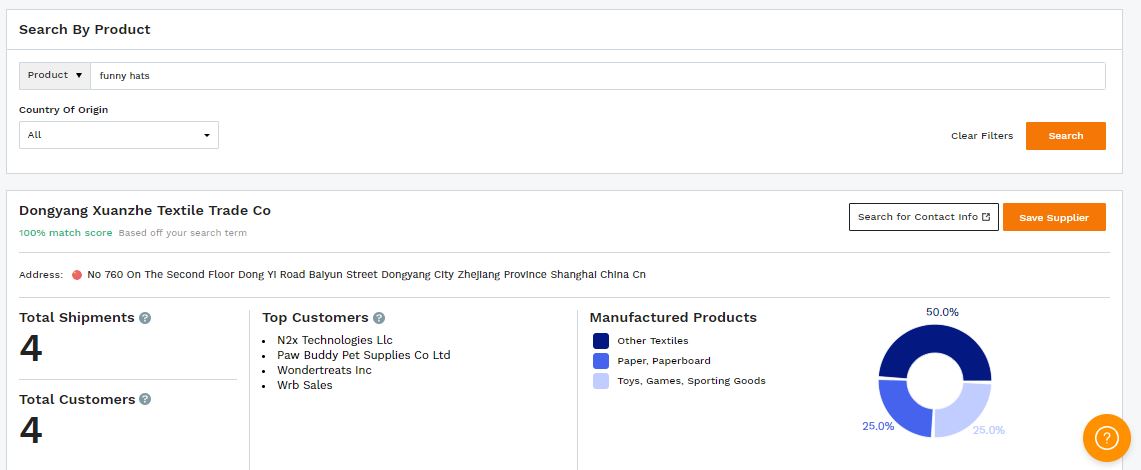
Task: Click Clear Filters link
Action: click(981, 136)
